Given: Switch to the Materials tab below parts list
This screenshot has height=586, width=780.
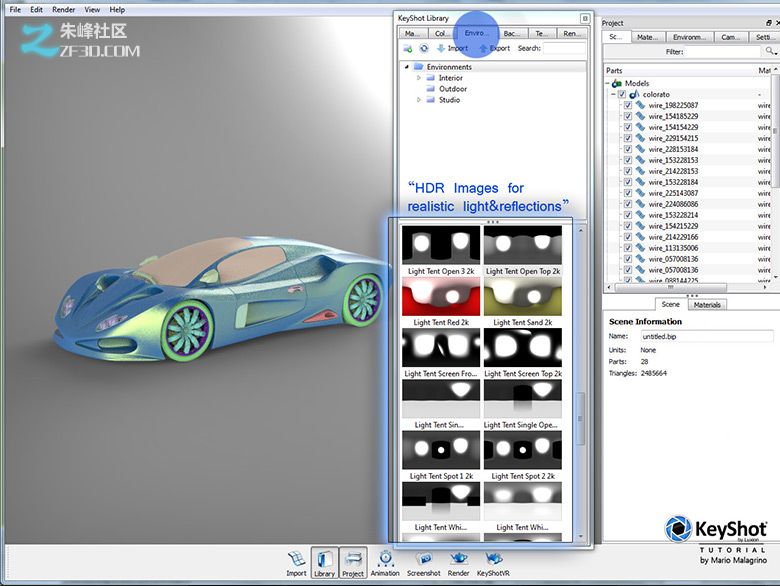Looking at the screenshot, I should click(x=707, y=304).
